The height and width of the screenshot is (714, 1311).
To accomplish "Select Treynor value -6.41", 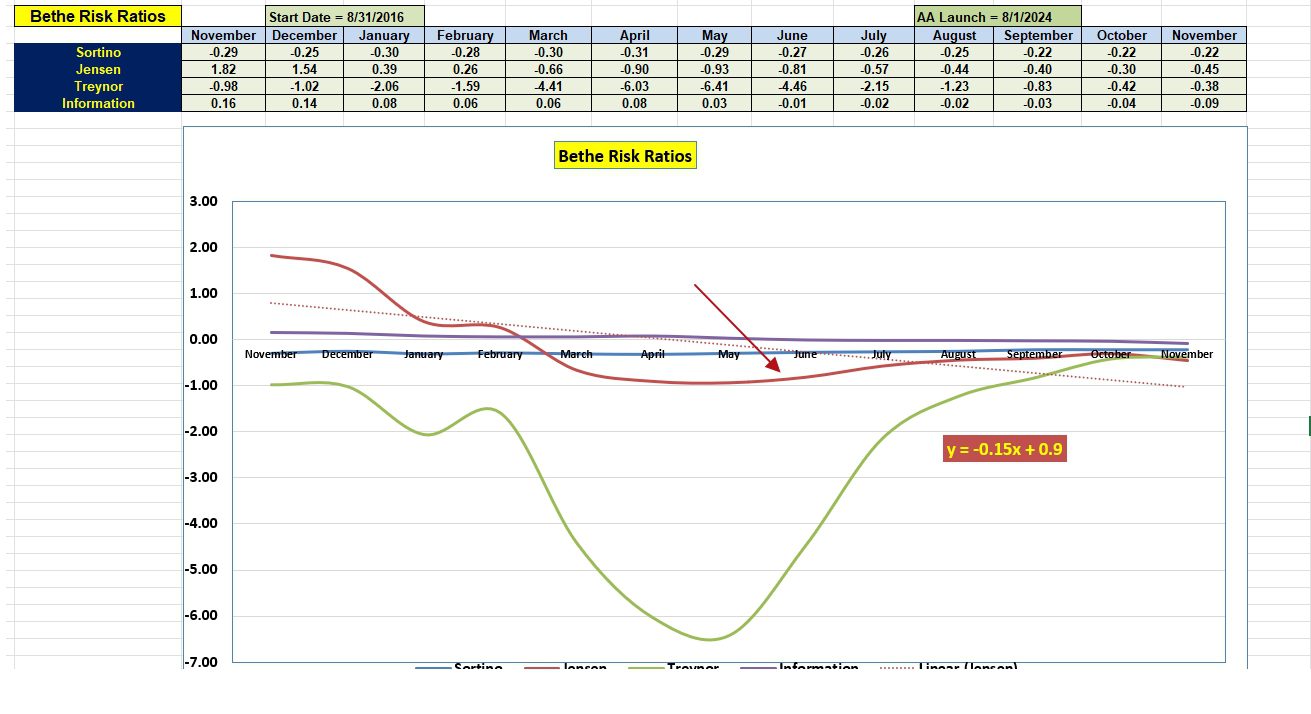I will point(715,86).
